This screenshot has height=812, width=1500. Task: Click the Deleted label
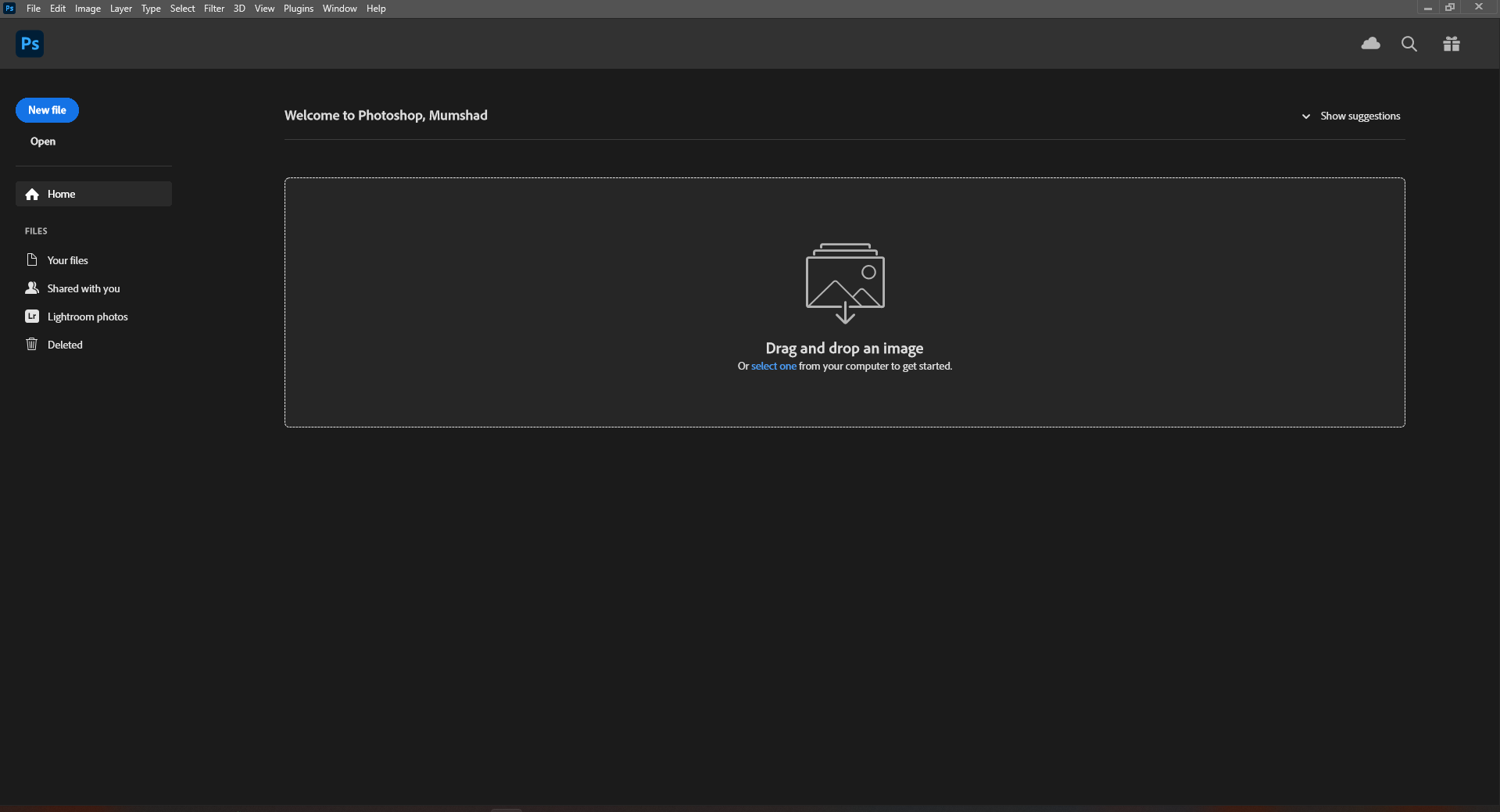(65, 345)
